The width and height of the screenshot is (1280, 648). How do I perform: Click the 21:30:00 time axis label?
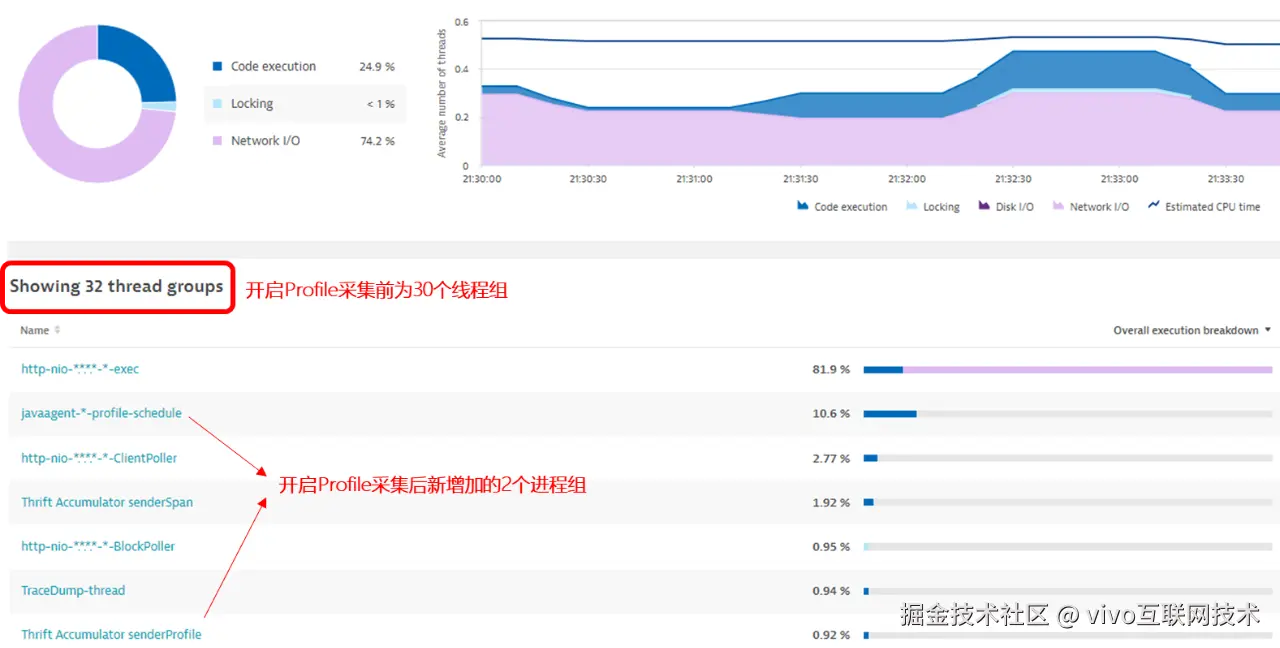[482, 179]
